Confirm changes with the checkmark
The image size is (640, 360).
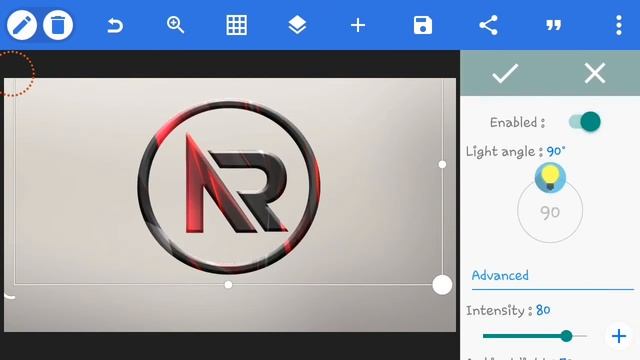click(x=505, y=73)
